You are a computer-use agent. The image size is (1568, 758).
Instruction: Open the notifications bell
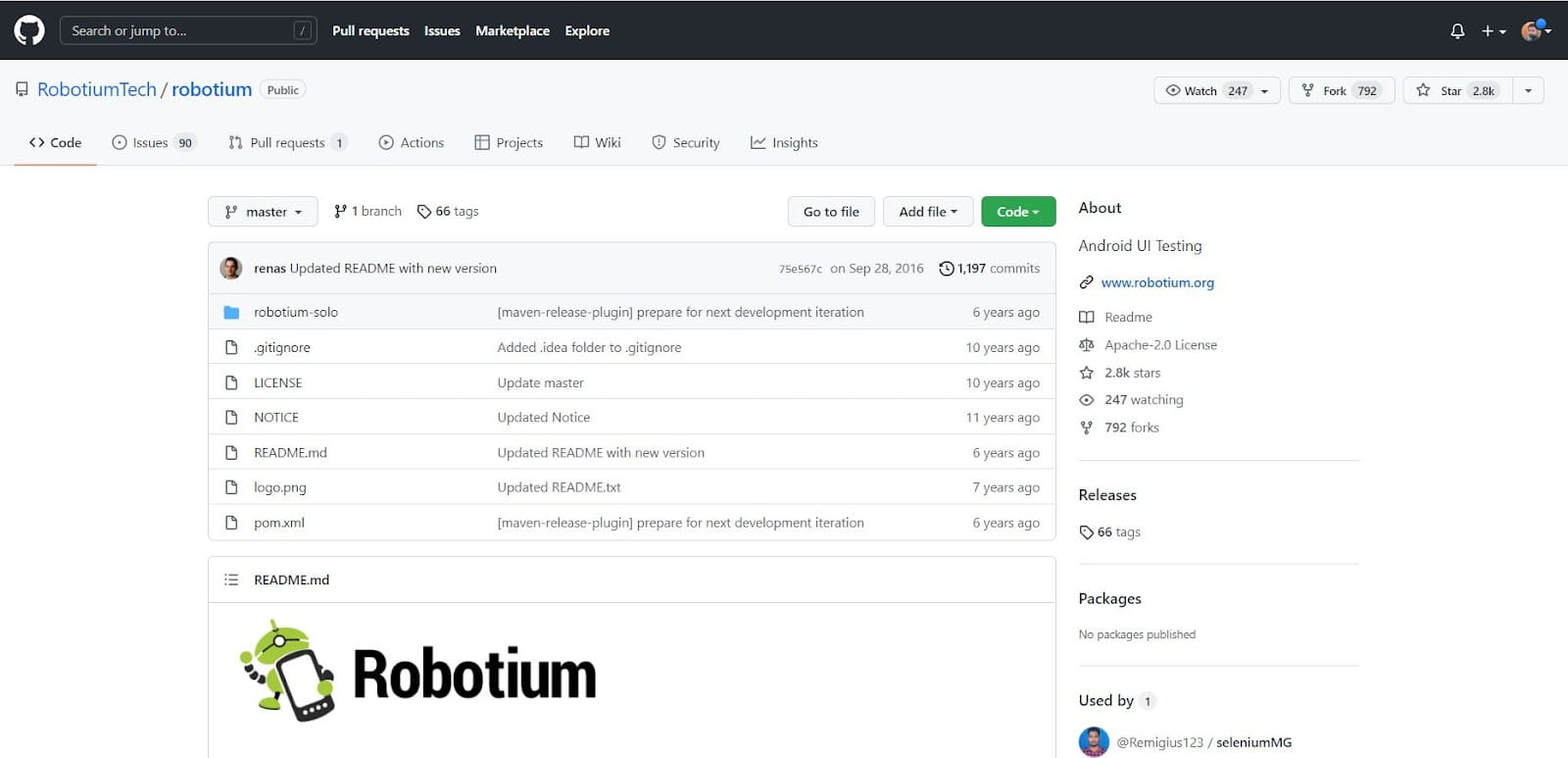click(1457, 31)
